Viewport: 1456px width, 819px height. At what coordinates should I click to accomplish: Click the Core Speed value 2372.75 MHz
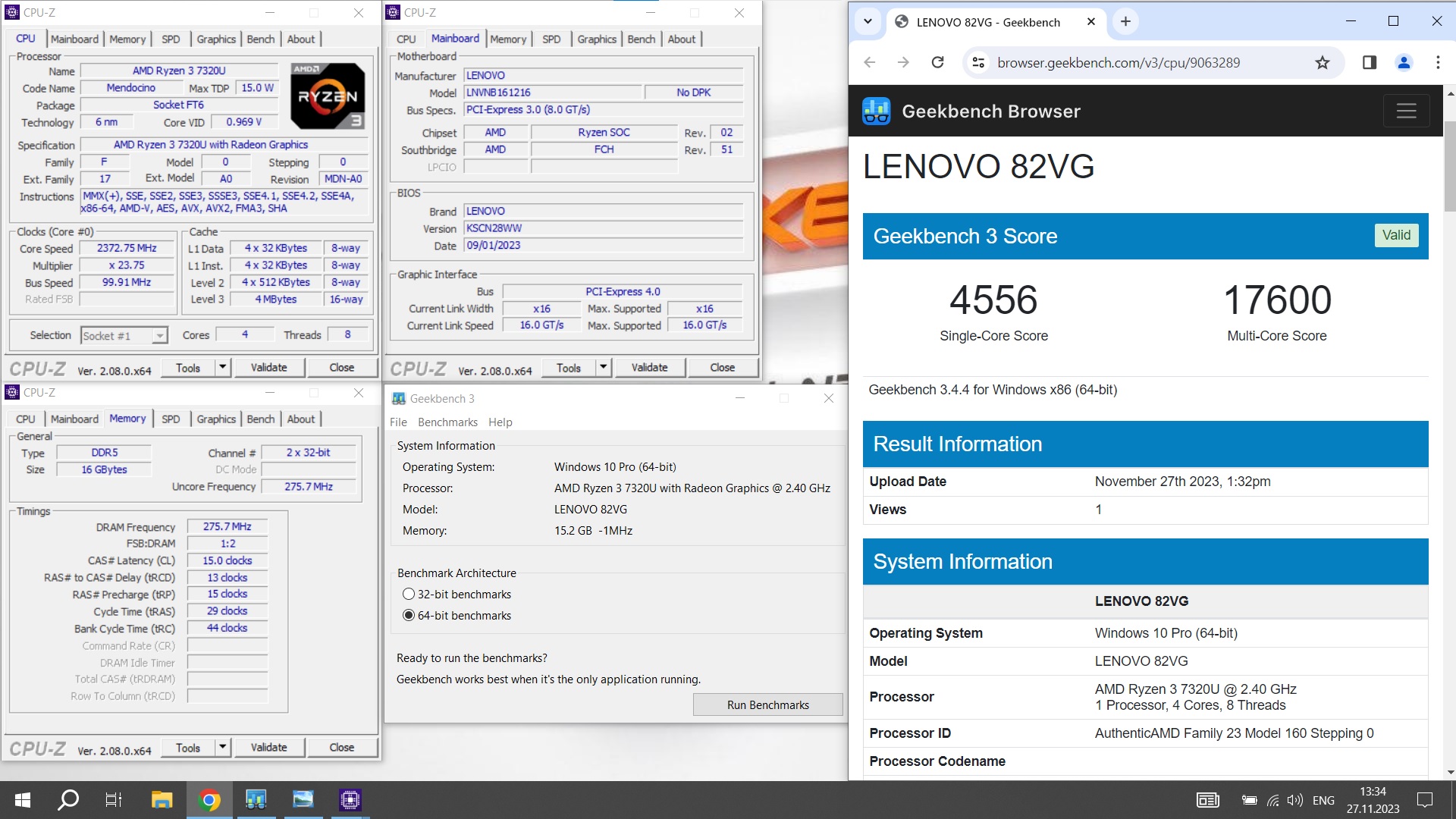(x=127, y=248)
